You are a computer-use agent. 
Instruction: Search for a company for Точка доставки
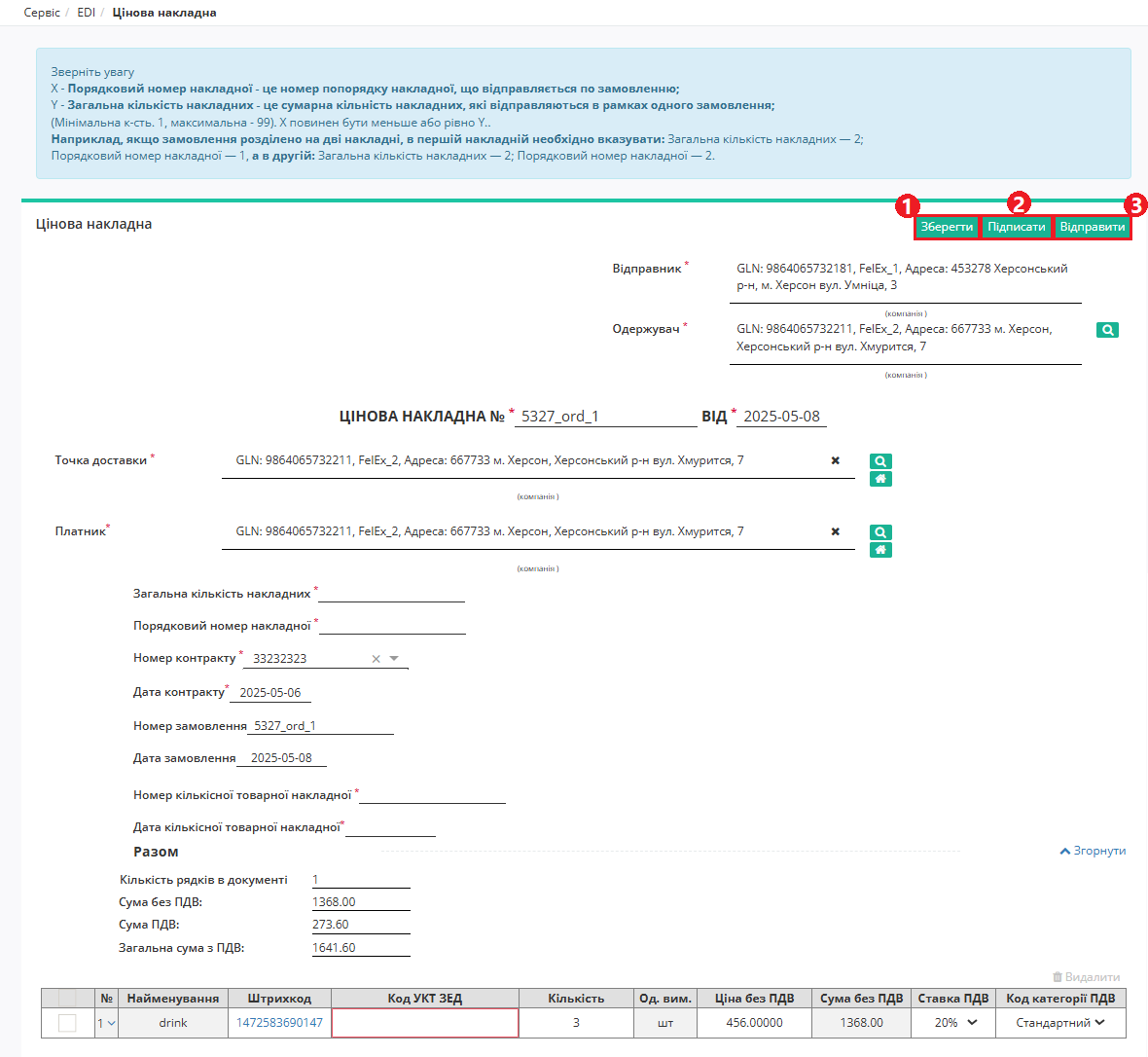coord(880,461)
